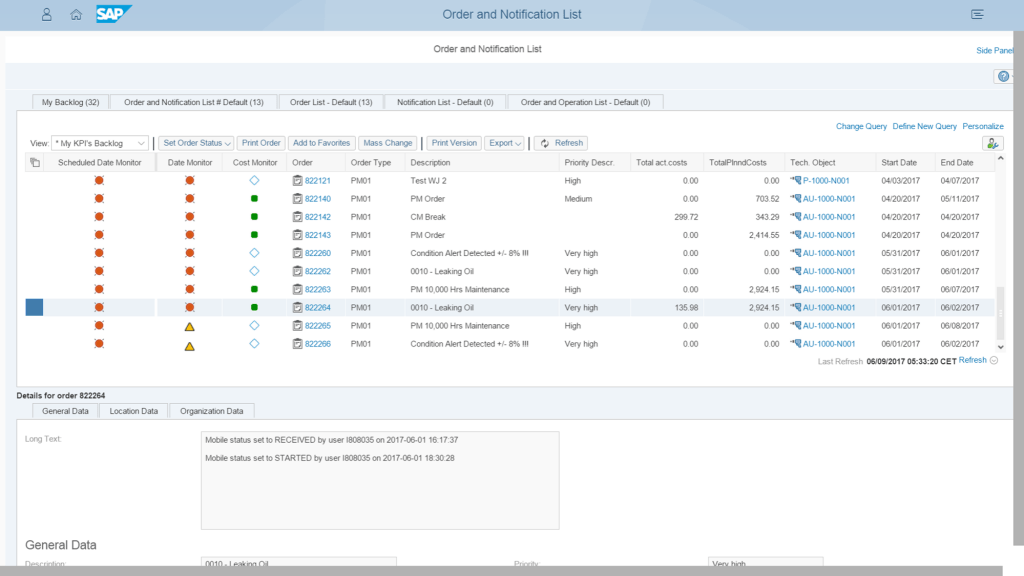The image size is (1024, 576).
Task: Switch to Notification List - Default (0) tab
Action: pyautogui.click(x=445, y=103)
